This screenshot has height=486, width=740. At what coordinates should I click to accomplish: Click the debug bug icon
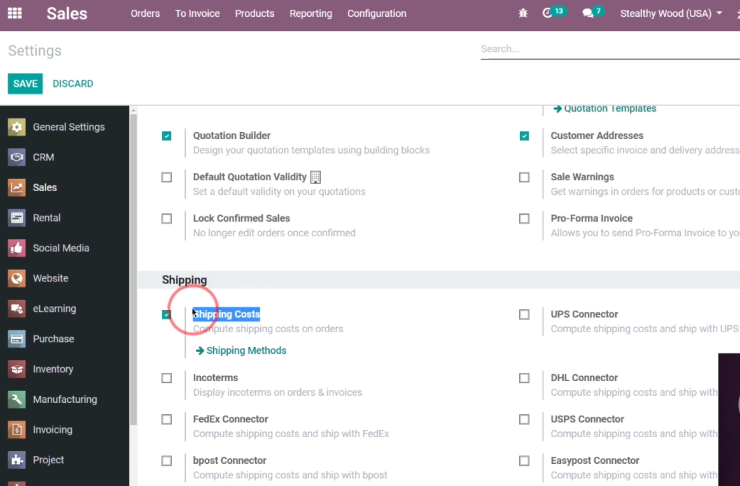523,13
